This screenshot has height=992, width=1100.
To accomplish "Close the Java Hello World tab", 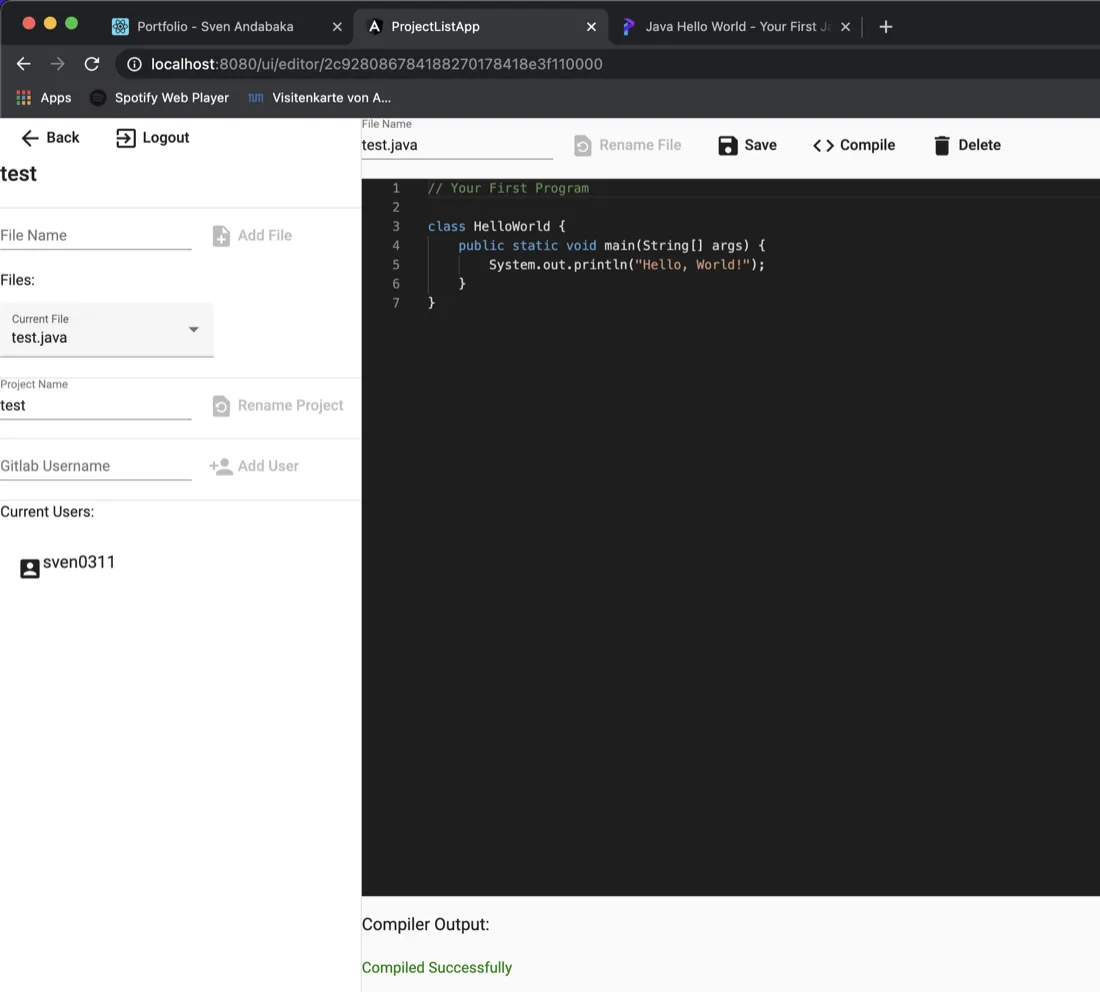I will [845, 27].
